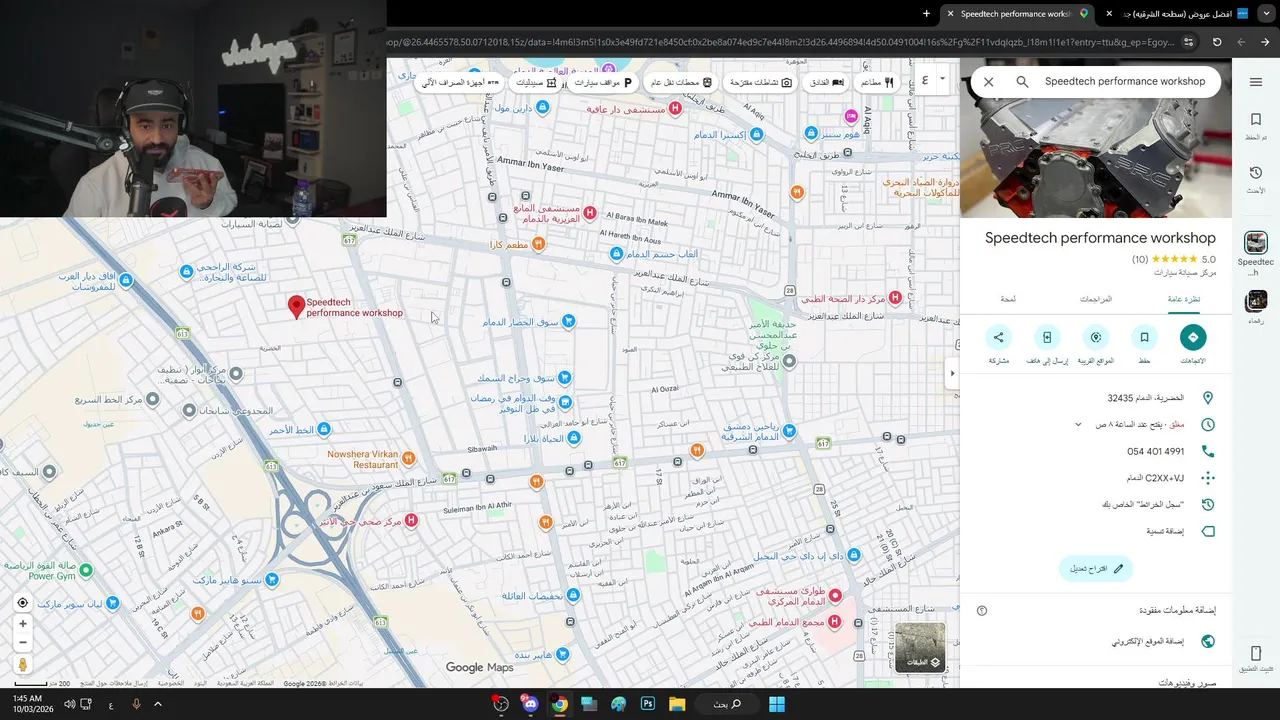Image resolution: width=1280 pixels, height=720 pixels.
Task: Click the Send to phone icon
Action: (x=1047, y=338)
